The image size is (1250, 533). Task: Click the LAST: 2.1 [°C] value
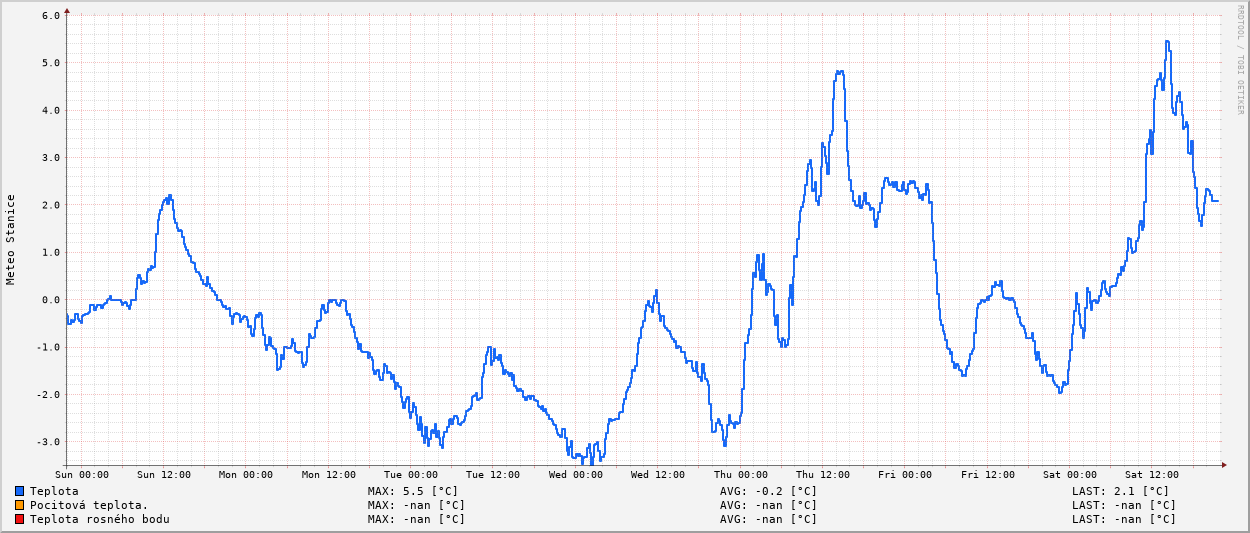(1120, 491)
